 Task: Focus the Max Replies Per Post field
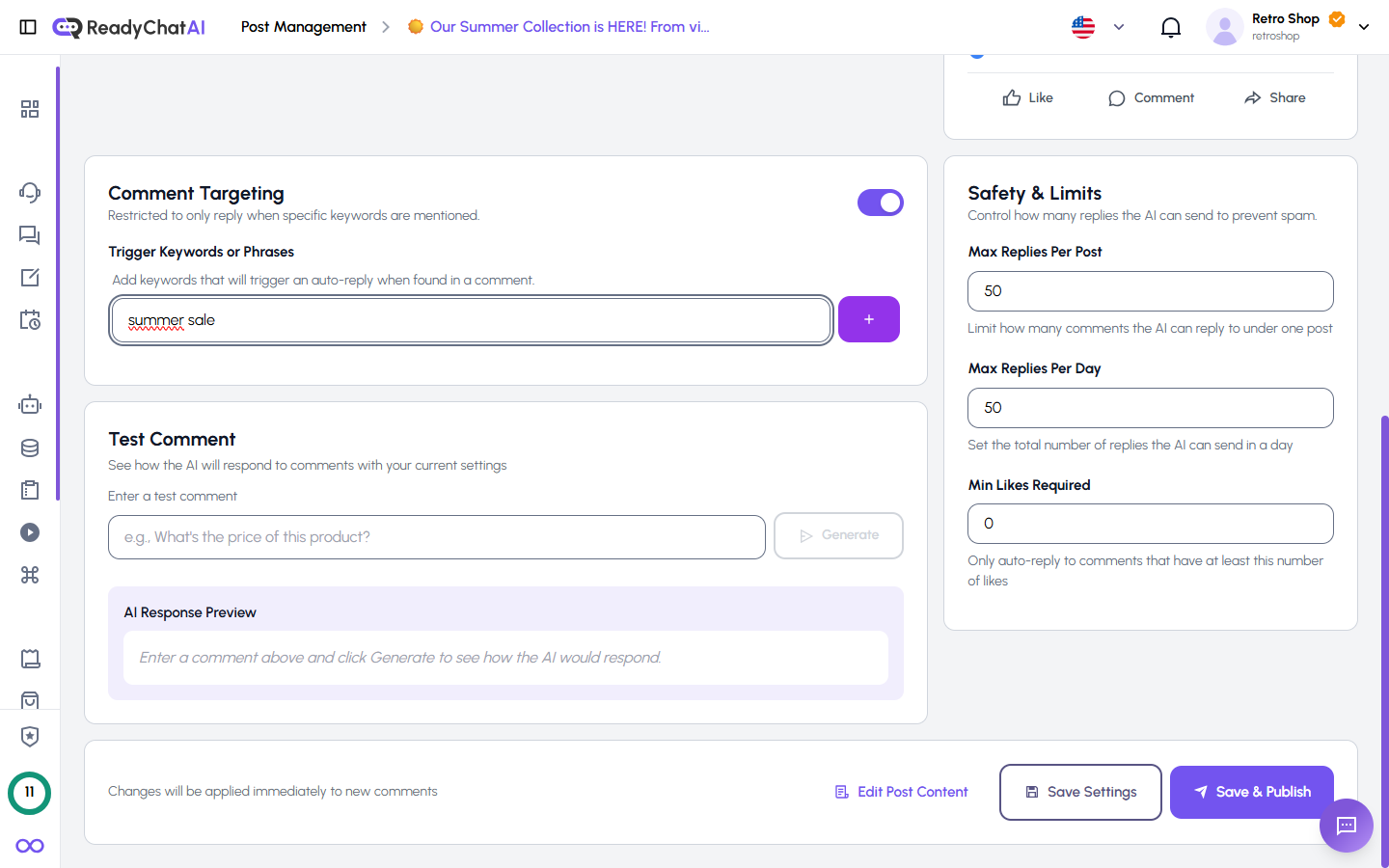pyautogui.click(x=1150, y=291)
